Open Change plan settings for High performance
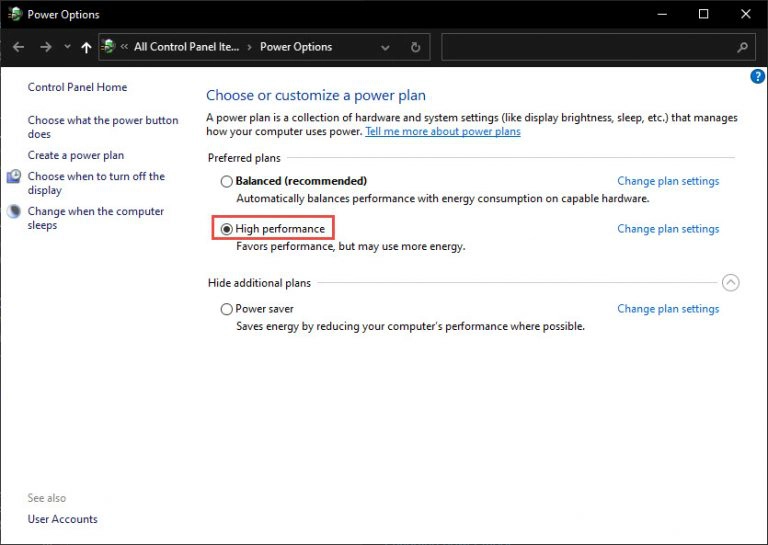 pos(668,229)
